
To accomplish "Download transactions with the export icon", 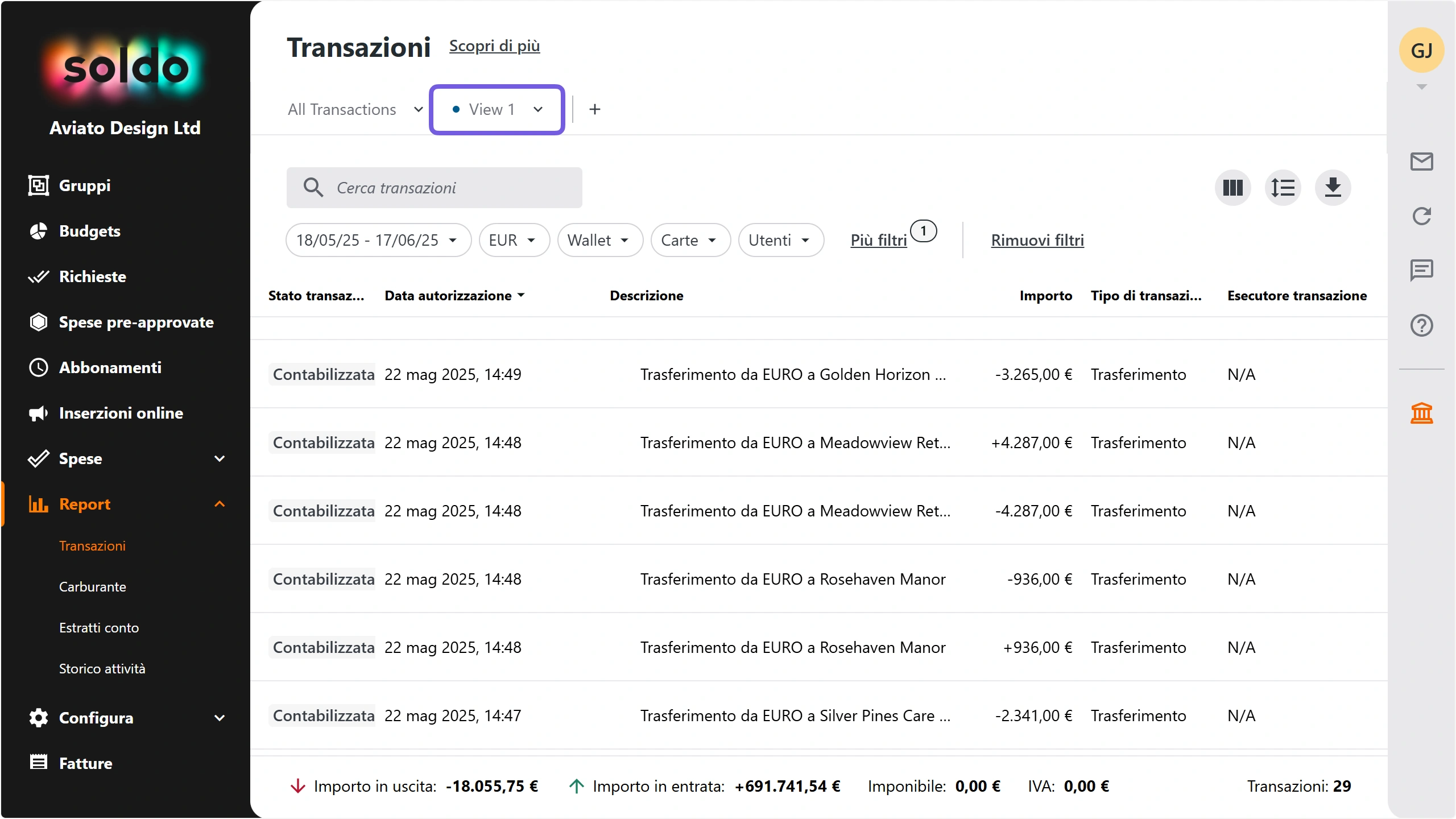I will [1333, 188].
